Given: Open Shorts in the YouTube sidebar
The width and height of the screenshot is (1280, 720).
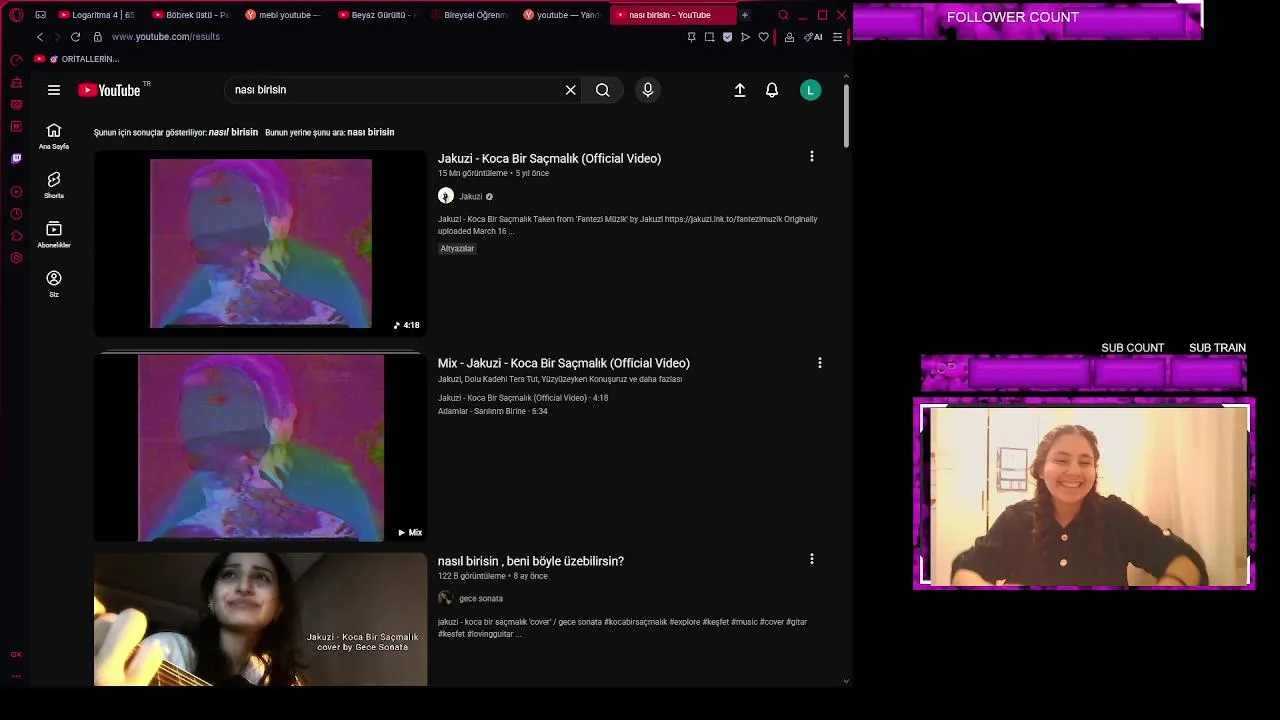Looking at the screenshot, I should [54, 185].
